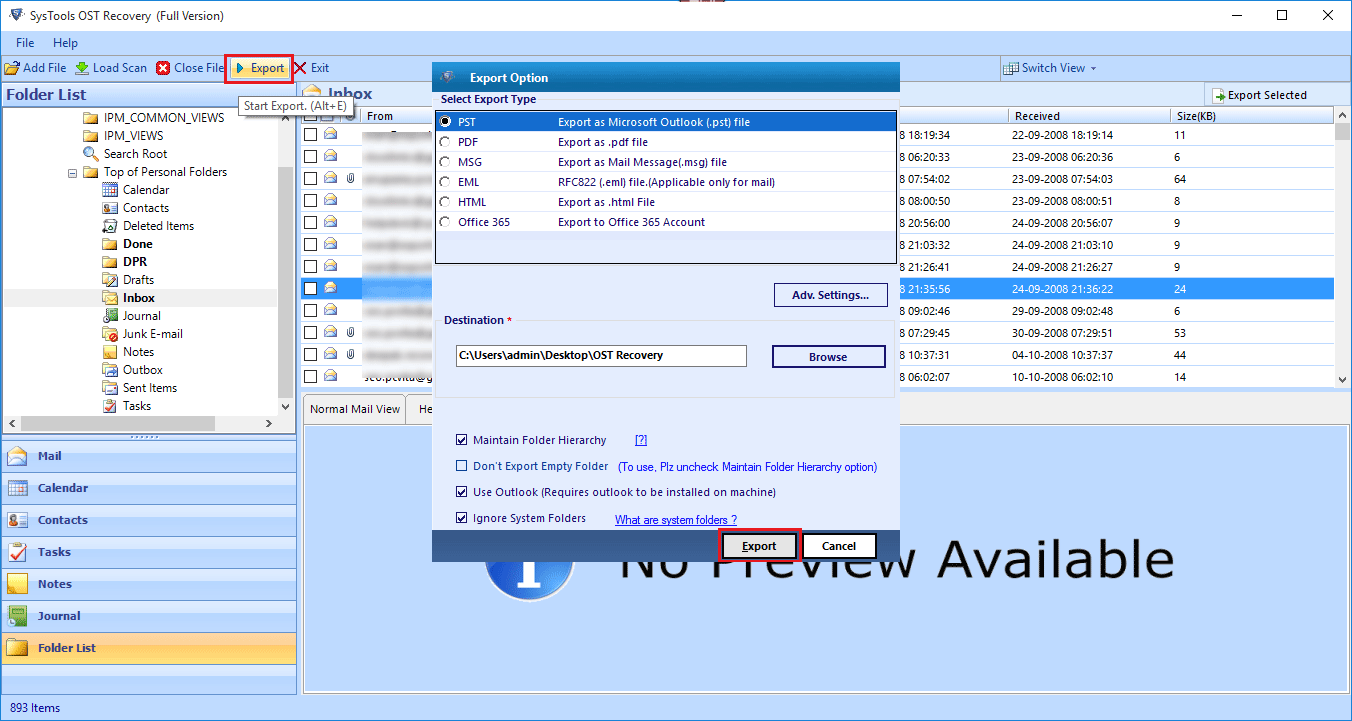1352x721 pixels.
Task: Open the Tasks navigation pane
Action: click(149, 552)
